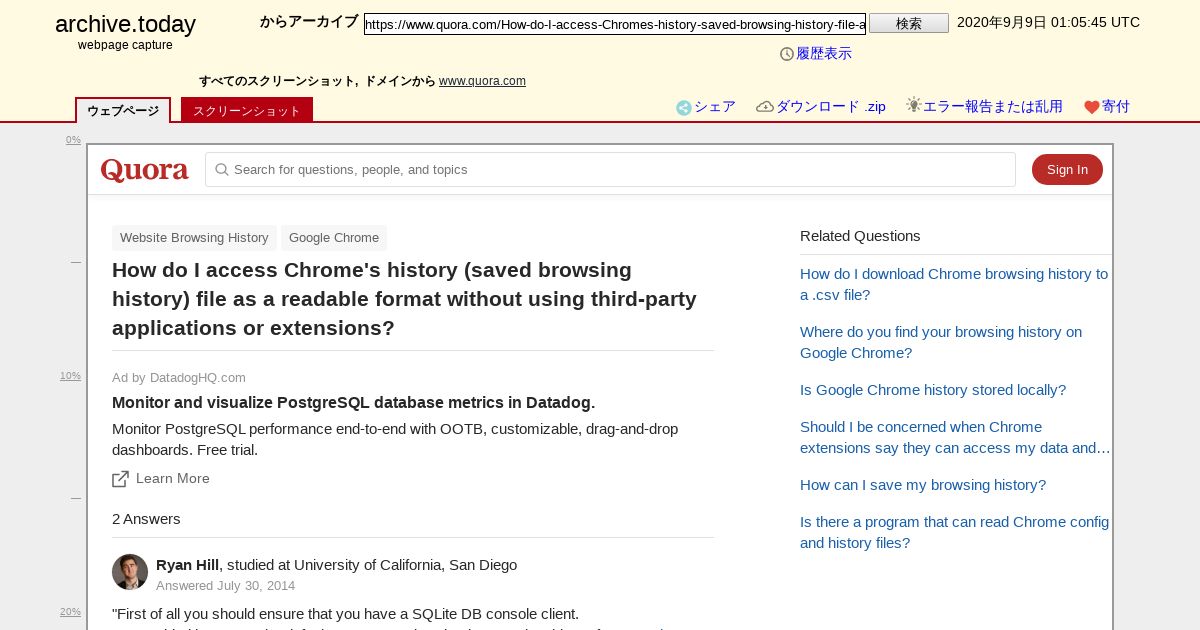Open the question title about Chrome's history
This screenshot has width=1200, height=630.
[405, 299]
